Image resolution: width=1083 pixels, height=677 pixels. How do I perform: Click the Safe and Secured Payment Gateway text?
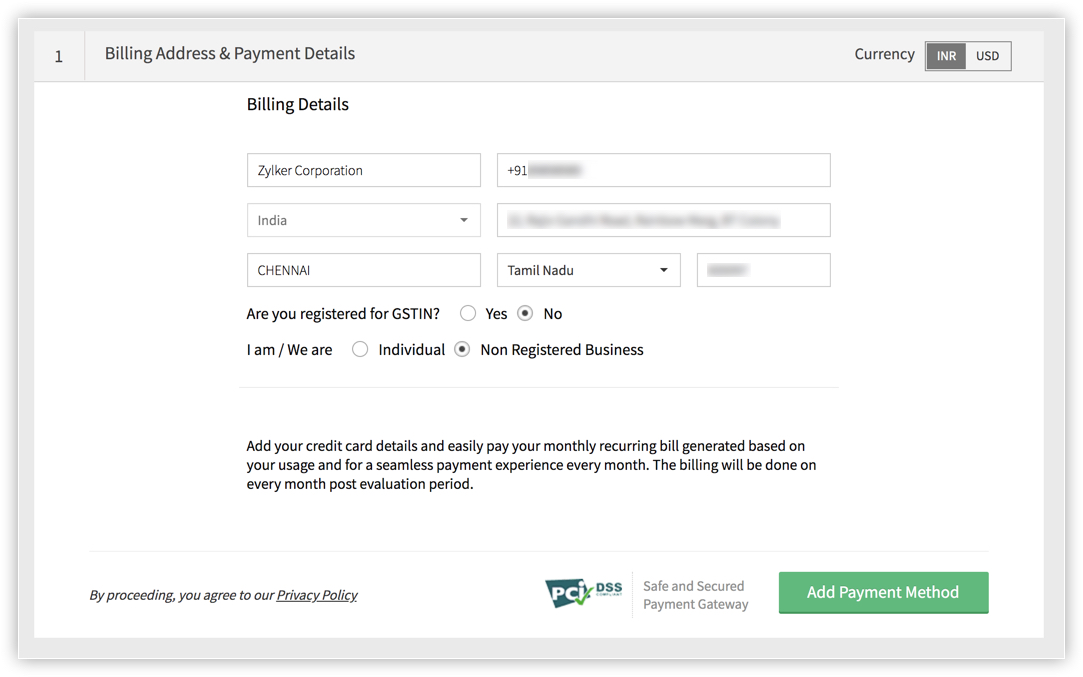click(x=695, y=595)
